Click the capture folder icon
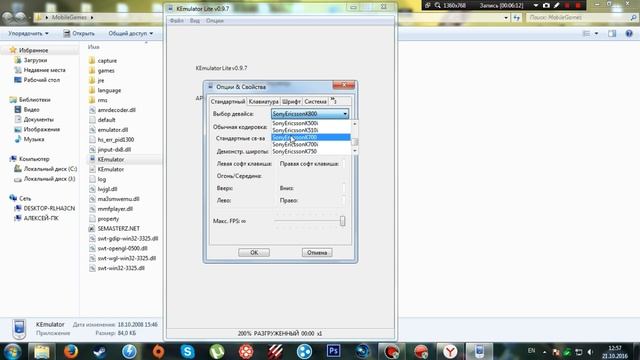Viewport: 640px width, 360px height. 92,60
